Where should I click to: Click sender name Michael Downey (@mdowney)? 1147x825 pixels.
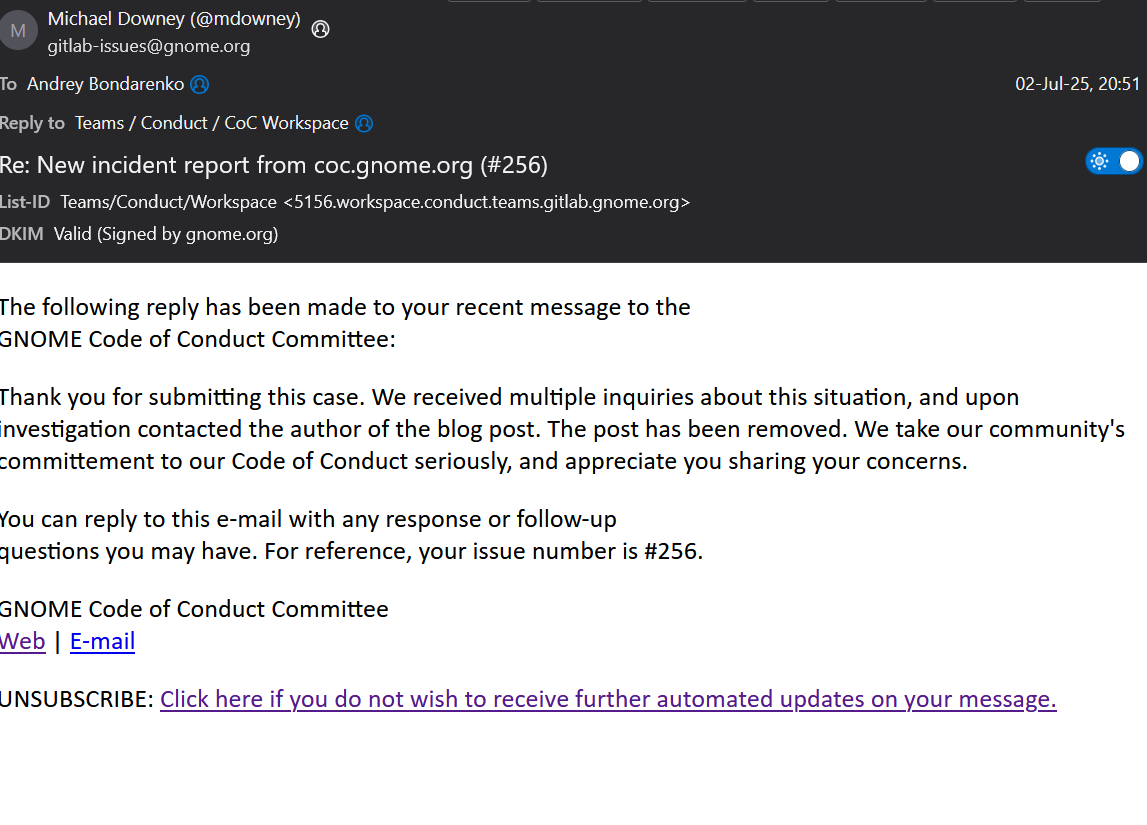click(x=174, y=19)
